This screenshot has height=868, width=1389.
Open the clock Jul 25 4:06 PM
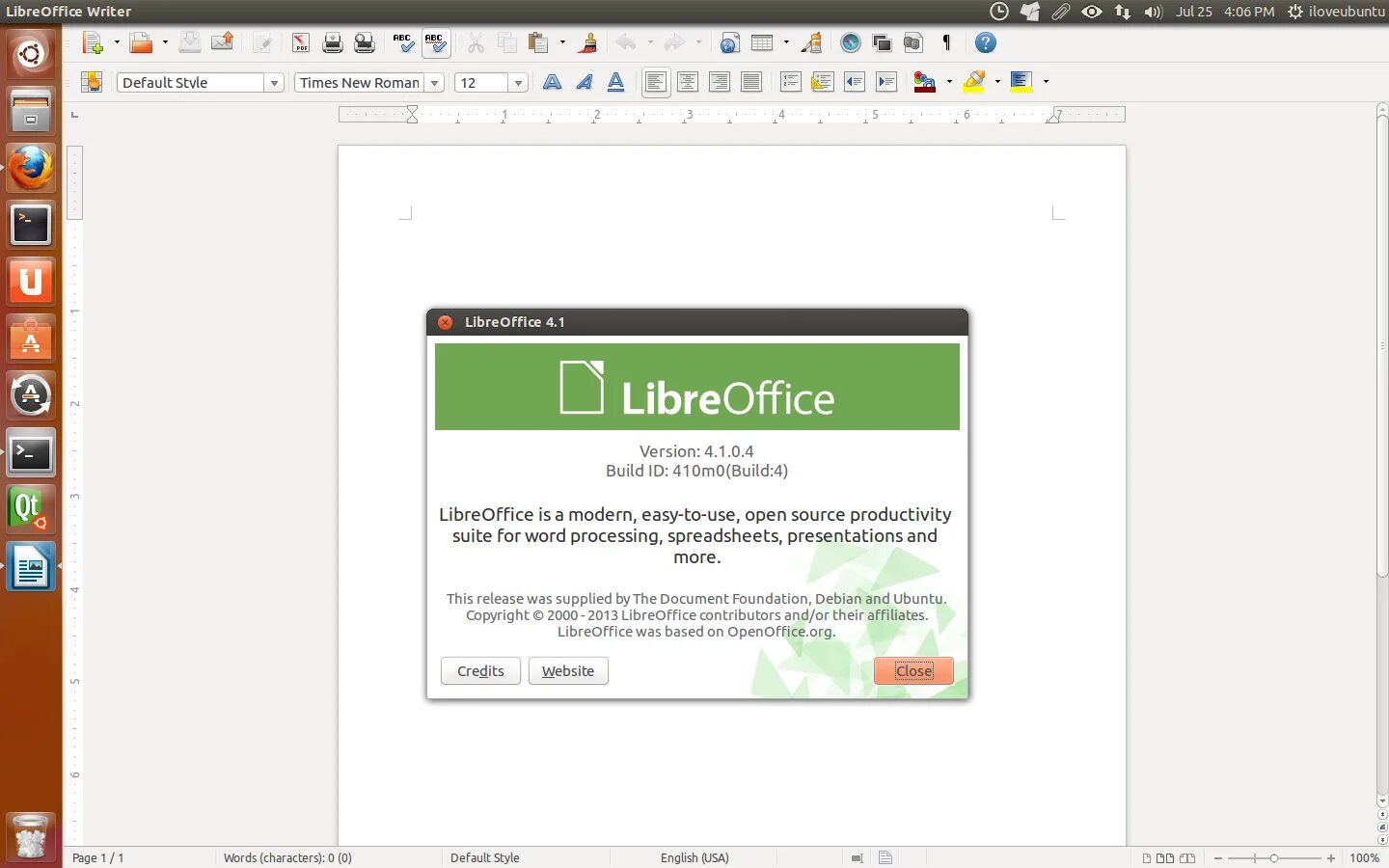(x=1225, y=12)
